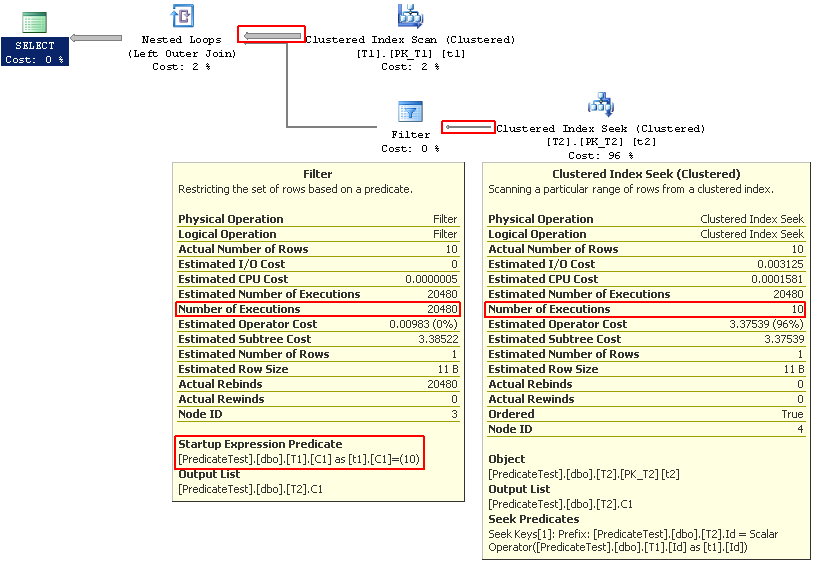This screenshot has height=568, width=819.
Task: Select the Nested Loops operator icon
Action: point(182,16)
